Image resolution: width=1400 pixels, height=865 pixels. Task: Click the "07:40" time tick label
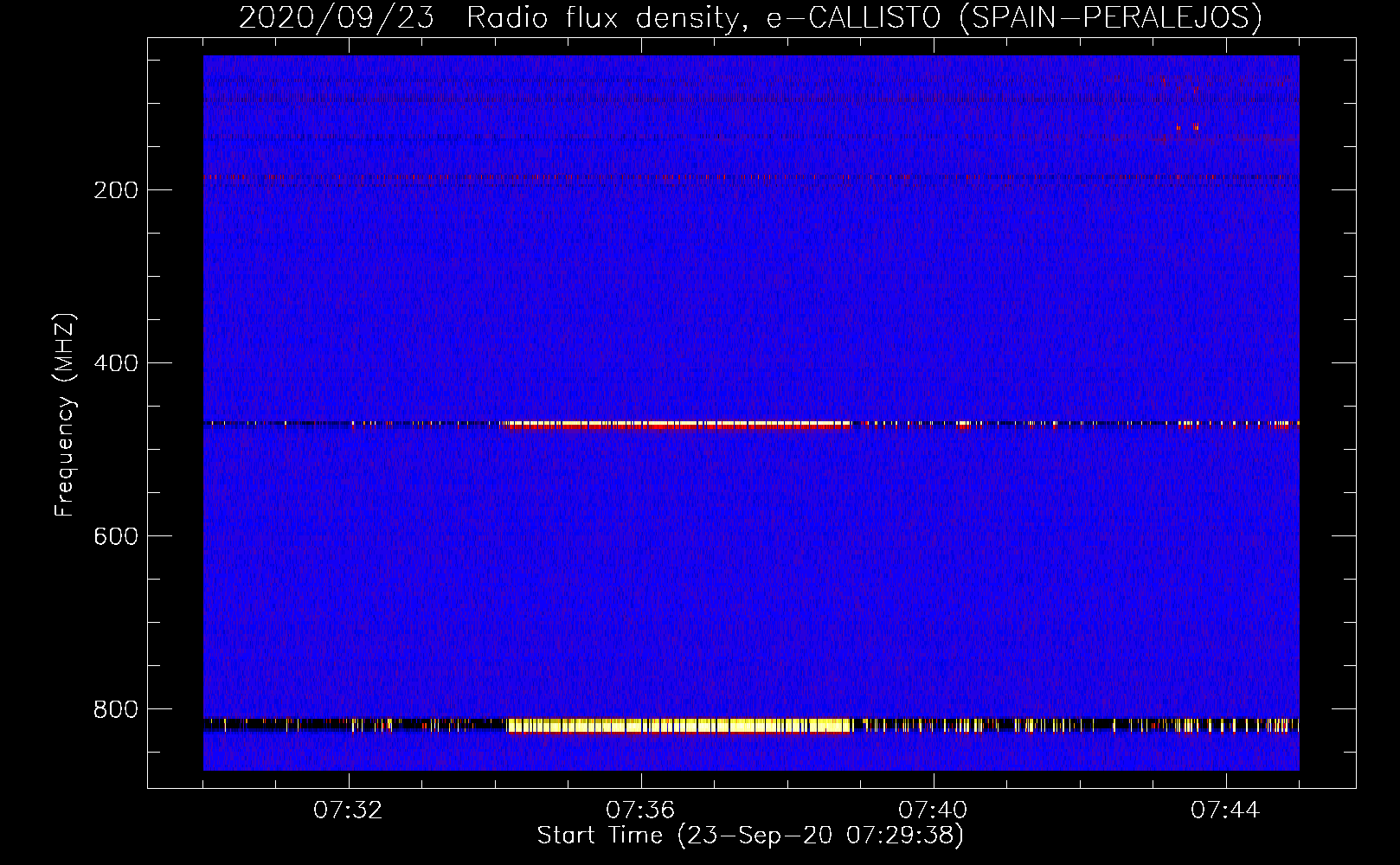pos(933,811)
